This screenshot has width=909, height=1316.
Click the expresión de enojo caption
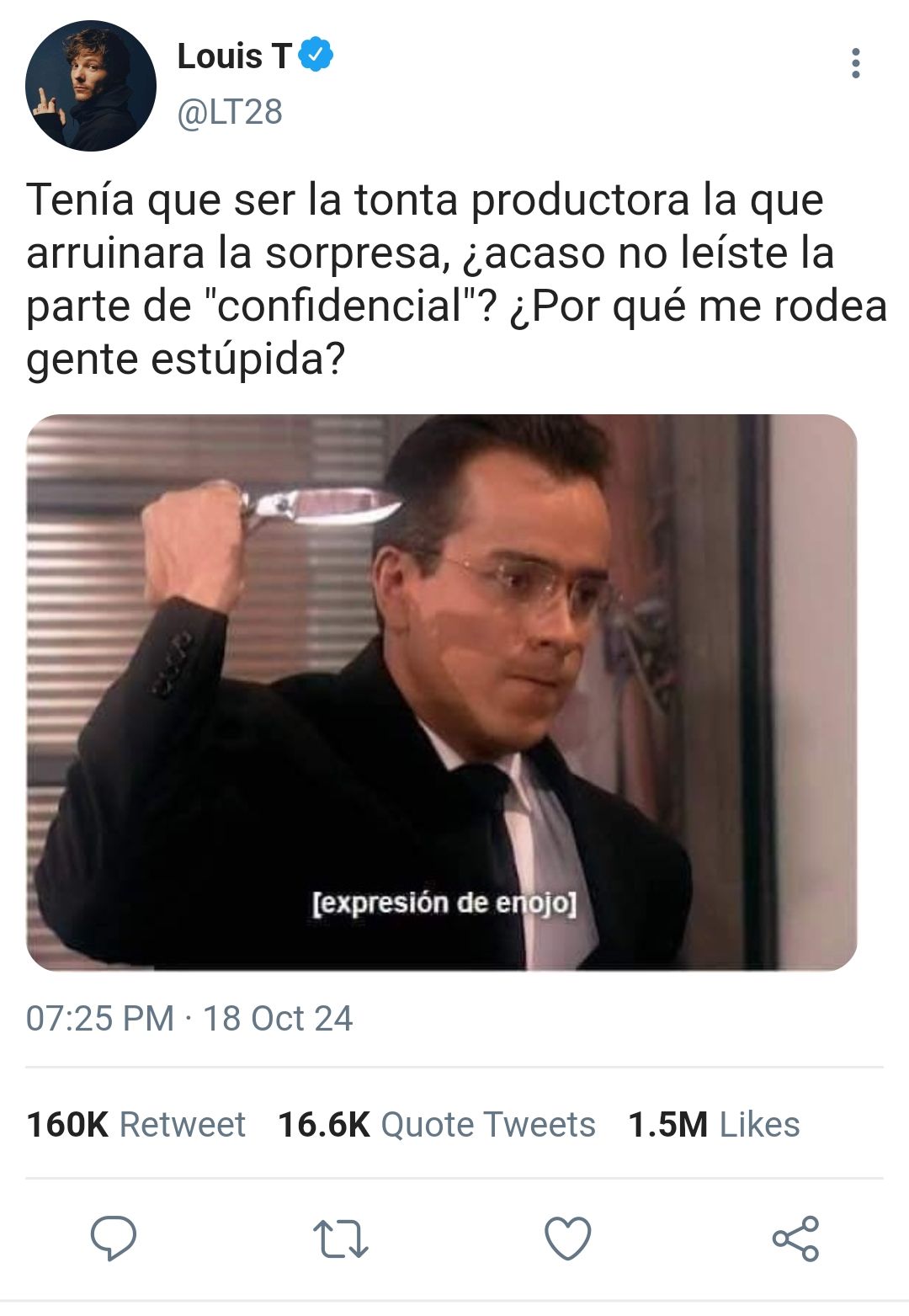444,903
